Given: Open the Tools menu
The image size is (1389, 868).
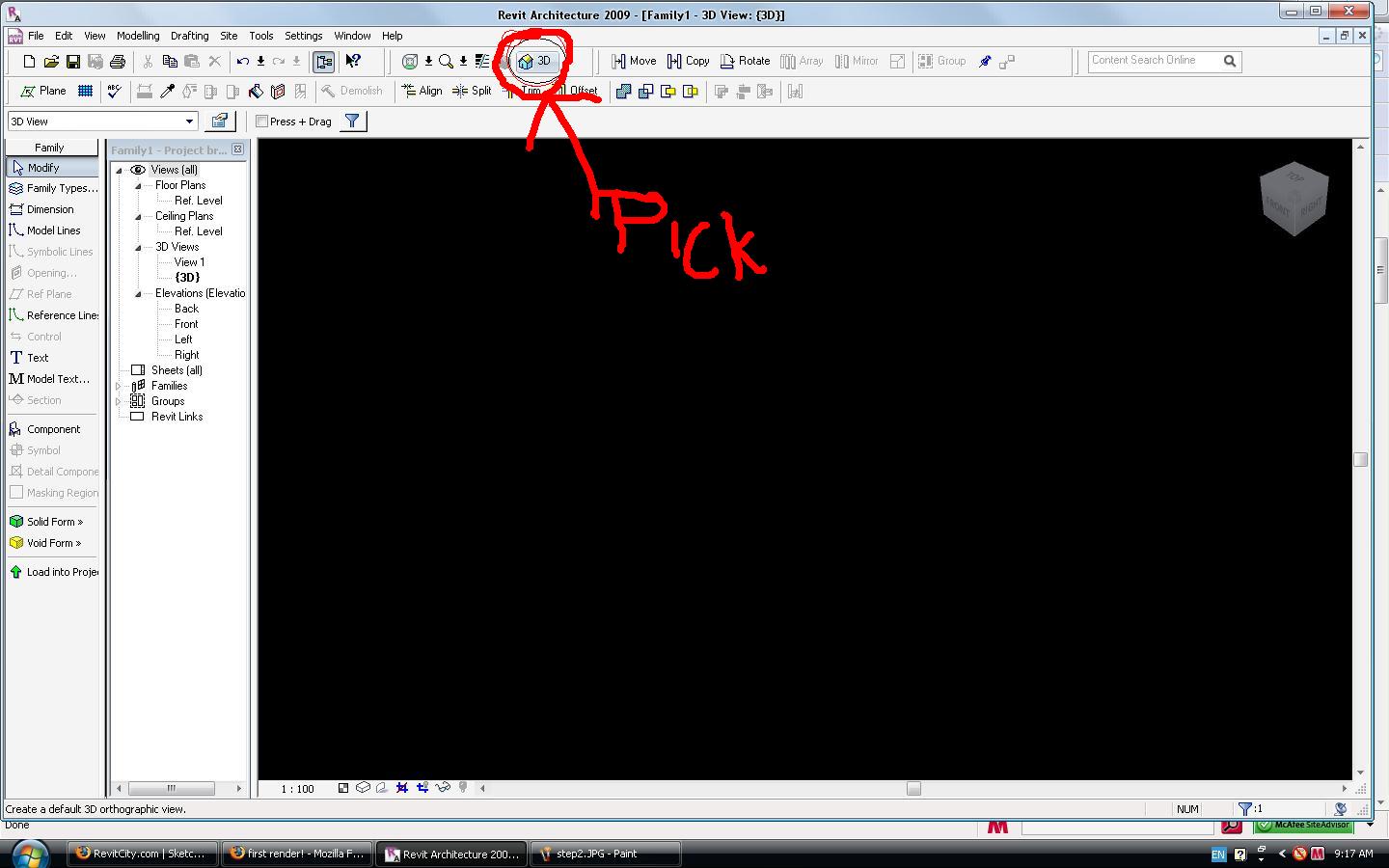Looking at the screenshot, I should coord(260,36).
